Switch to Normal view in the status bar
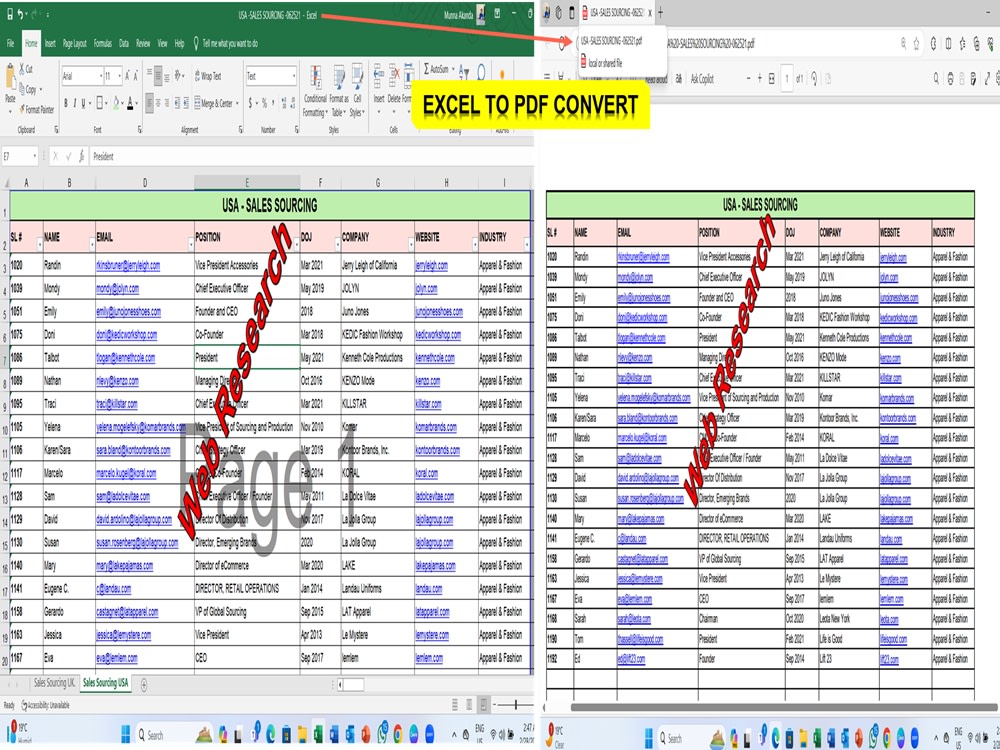 [455, 705]
